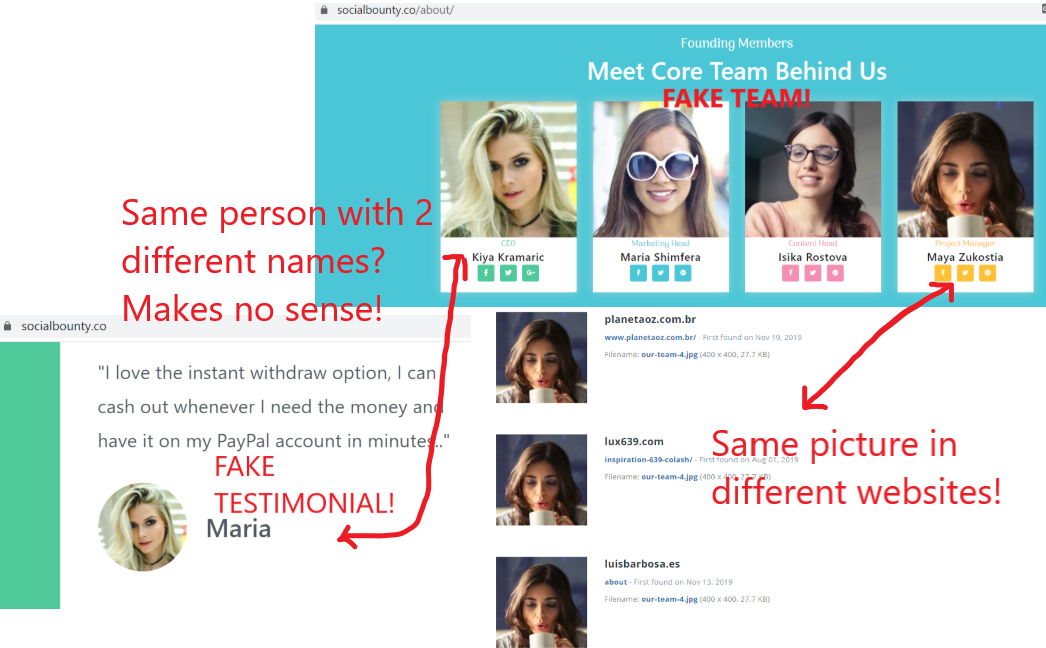The height and width of the screenshot is (648, 1046).
Task: Click Maria Shimfera's Twitter icon
Action: 660,273
